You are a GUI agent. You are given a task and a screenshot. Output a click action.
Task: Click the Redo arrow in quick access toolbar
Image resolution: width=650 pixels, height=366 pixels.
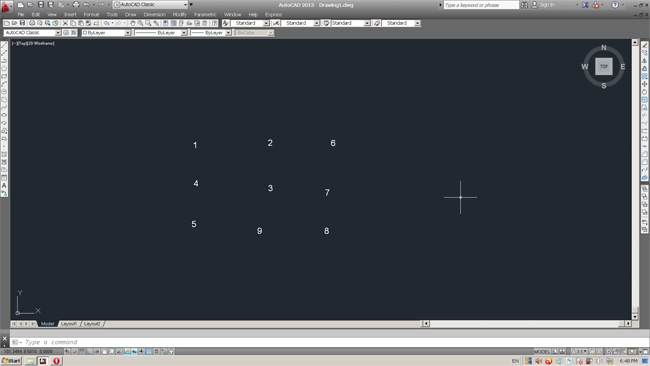pyautogui.click(x=101, y=5)
